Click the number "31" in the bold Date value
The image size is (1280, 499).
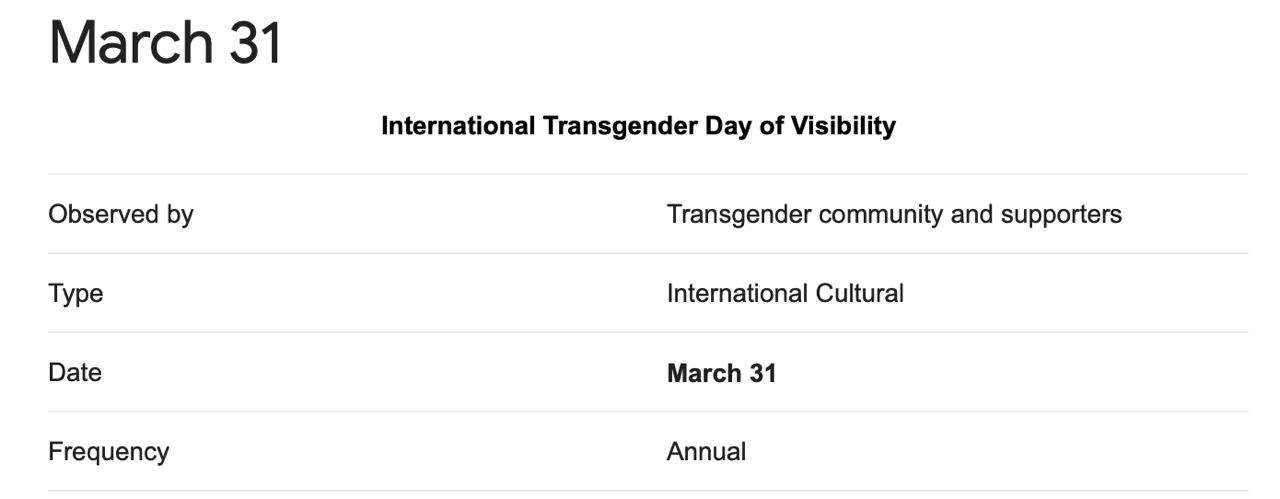[762, 373]
